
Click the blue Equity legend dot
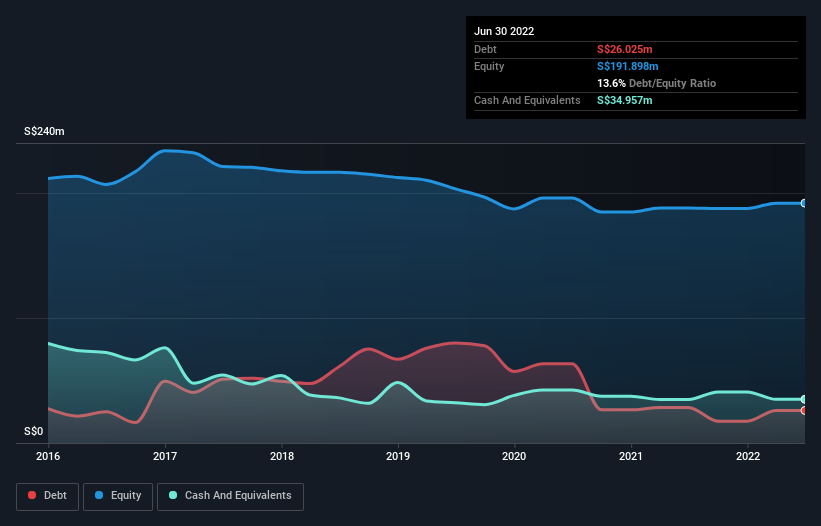(99, 495)
